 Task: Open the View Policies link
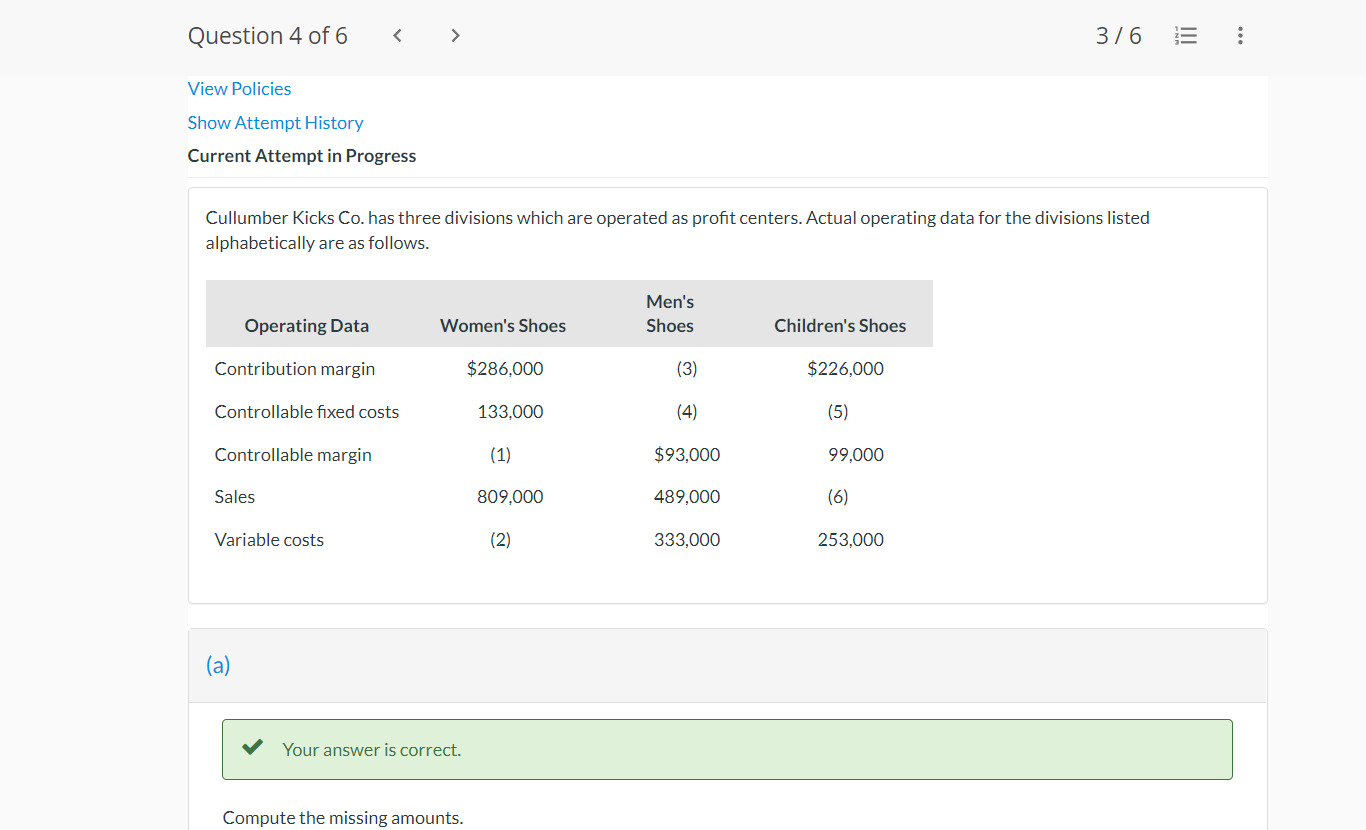point(239,89)
